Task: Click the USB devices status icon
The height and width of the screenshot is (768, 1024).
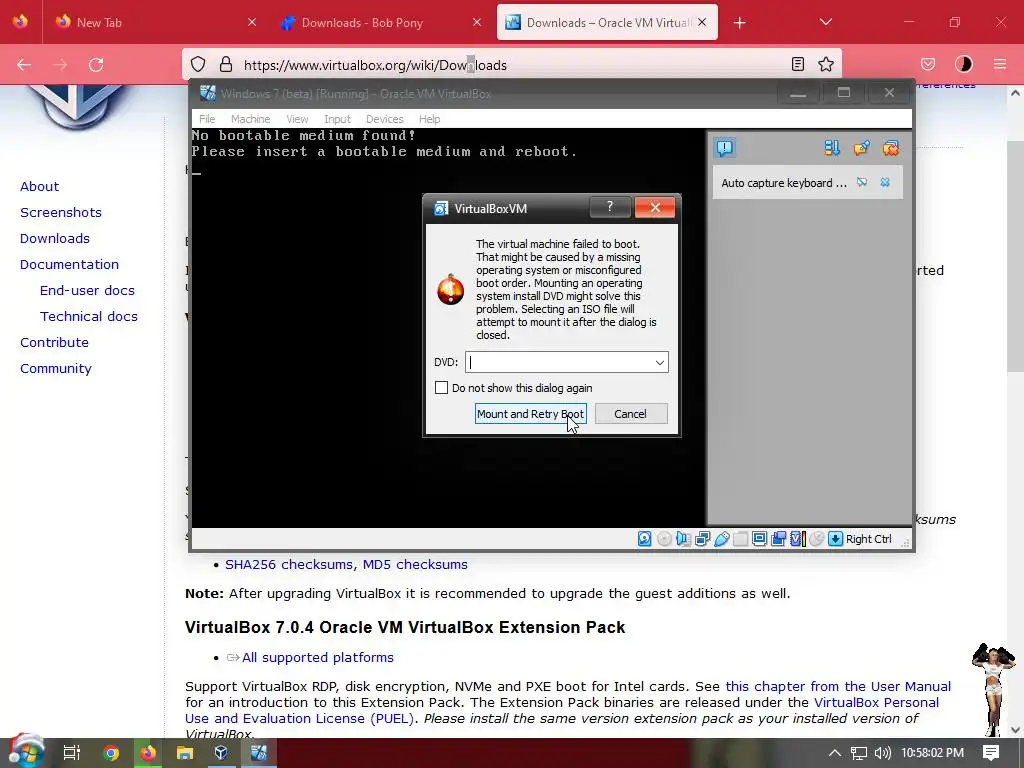Action: click(x=722, y=539)
